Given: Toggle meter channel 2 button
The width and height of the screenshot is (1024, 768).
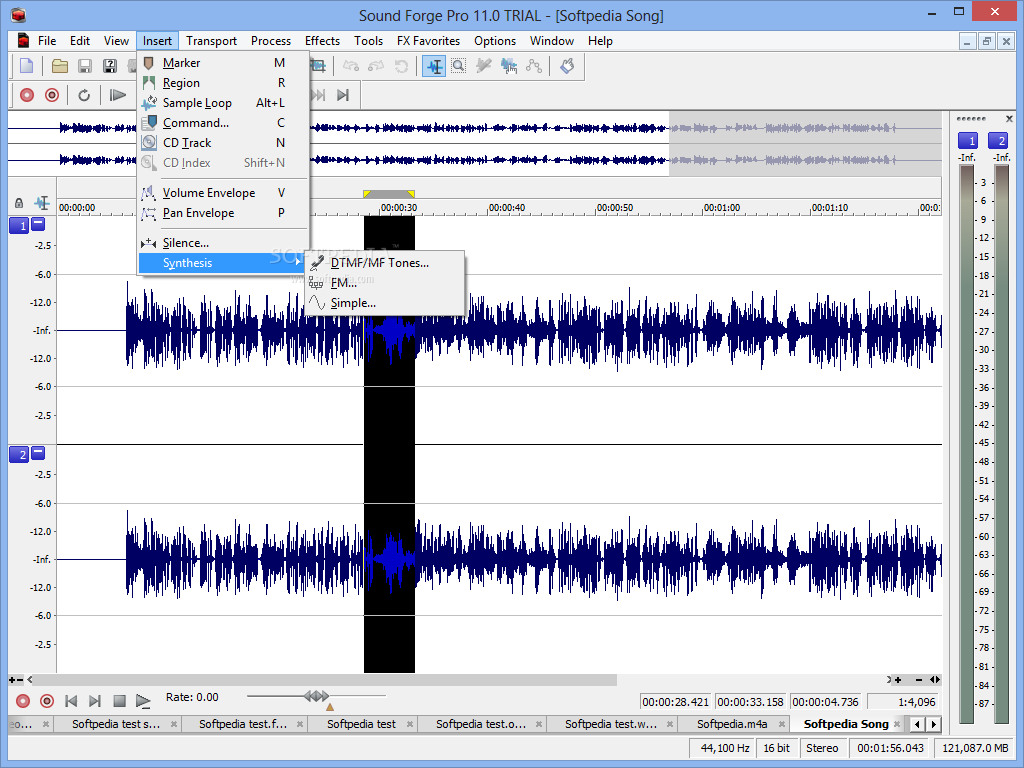Looking at the screenshot, I should 998,140.
